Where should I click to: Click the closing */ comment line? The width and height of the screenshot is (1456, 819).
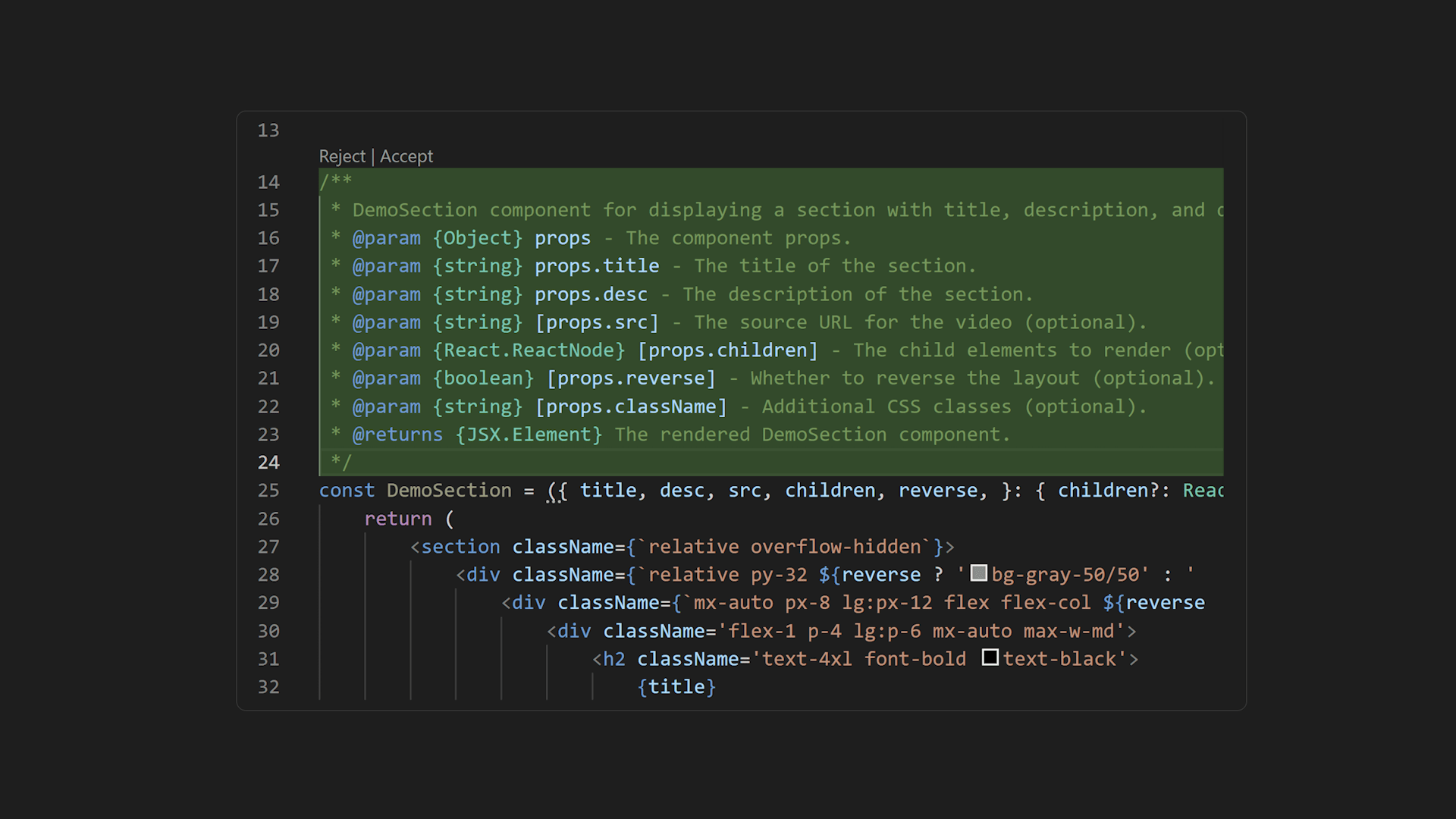(x=341, y=463)
